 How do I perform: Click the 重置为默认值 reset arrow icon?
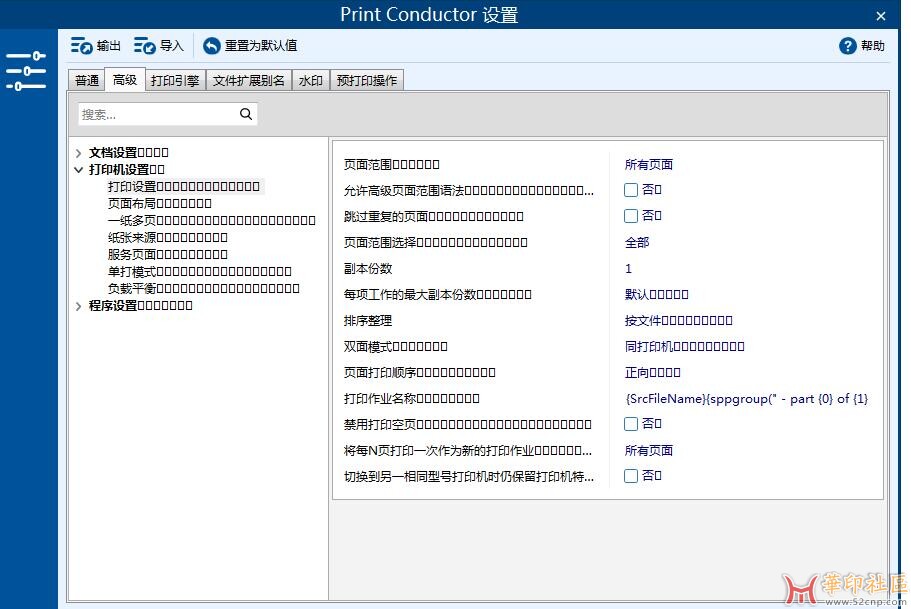[x=211, y=45]
